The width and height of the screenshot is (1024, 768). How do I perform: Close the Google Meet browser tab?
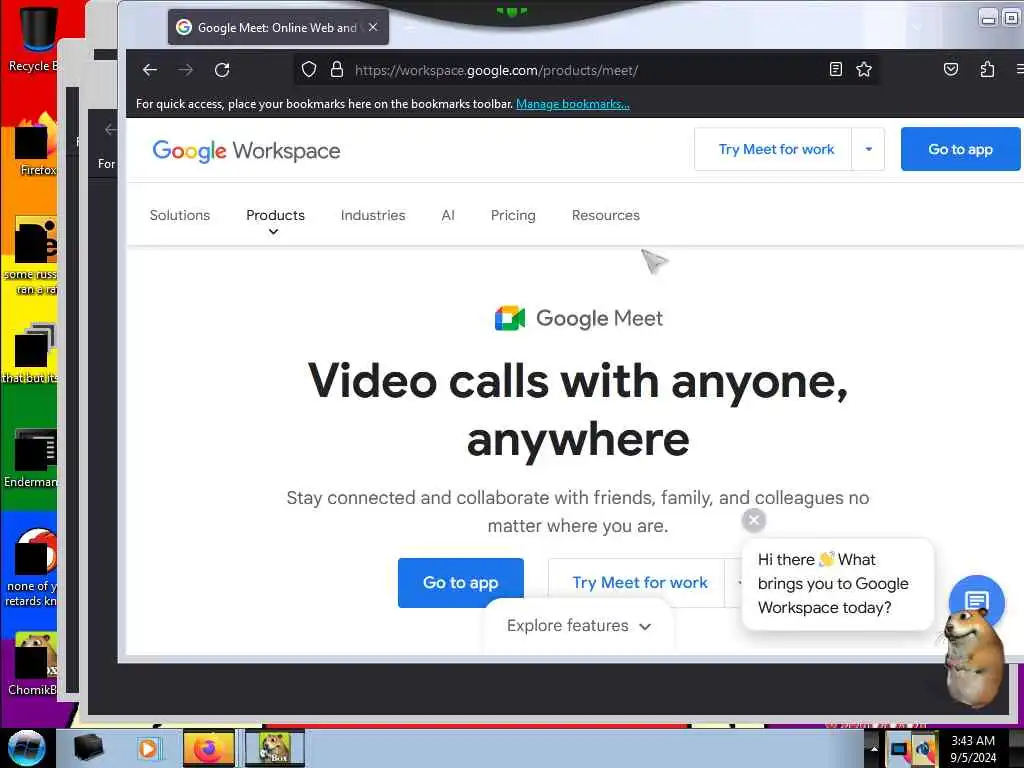[x=373, y=27]
